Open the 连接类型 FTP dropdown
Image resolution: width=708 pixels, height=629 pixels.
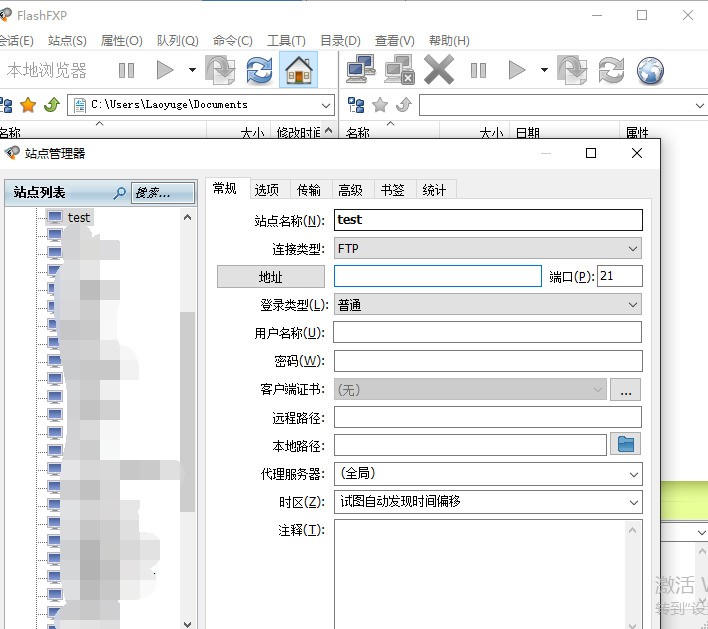pos(488,248)
